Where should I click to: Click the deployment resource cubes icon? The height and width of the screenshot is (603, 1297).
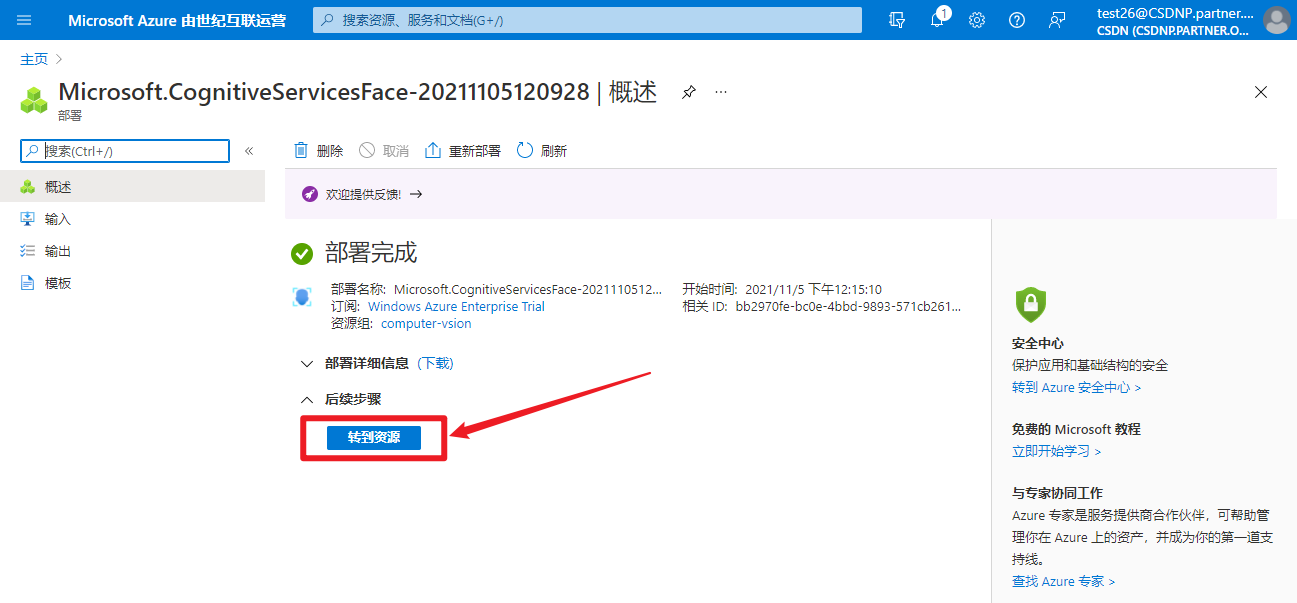pyautogui.click(x=35, y=99)
